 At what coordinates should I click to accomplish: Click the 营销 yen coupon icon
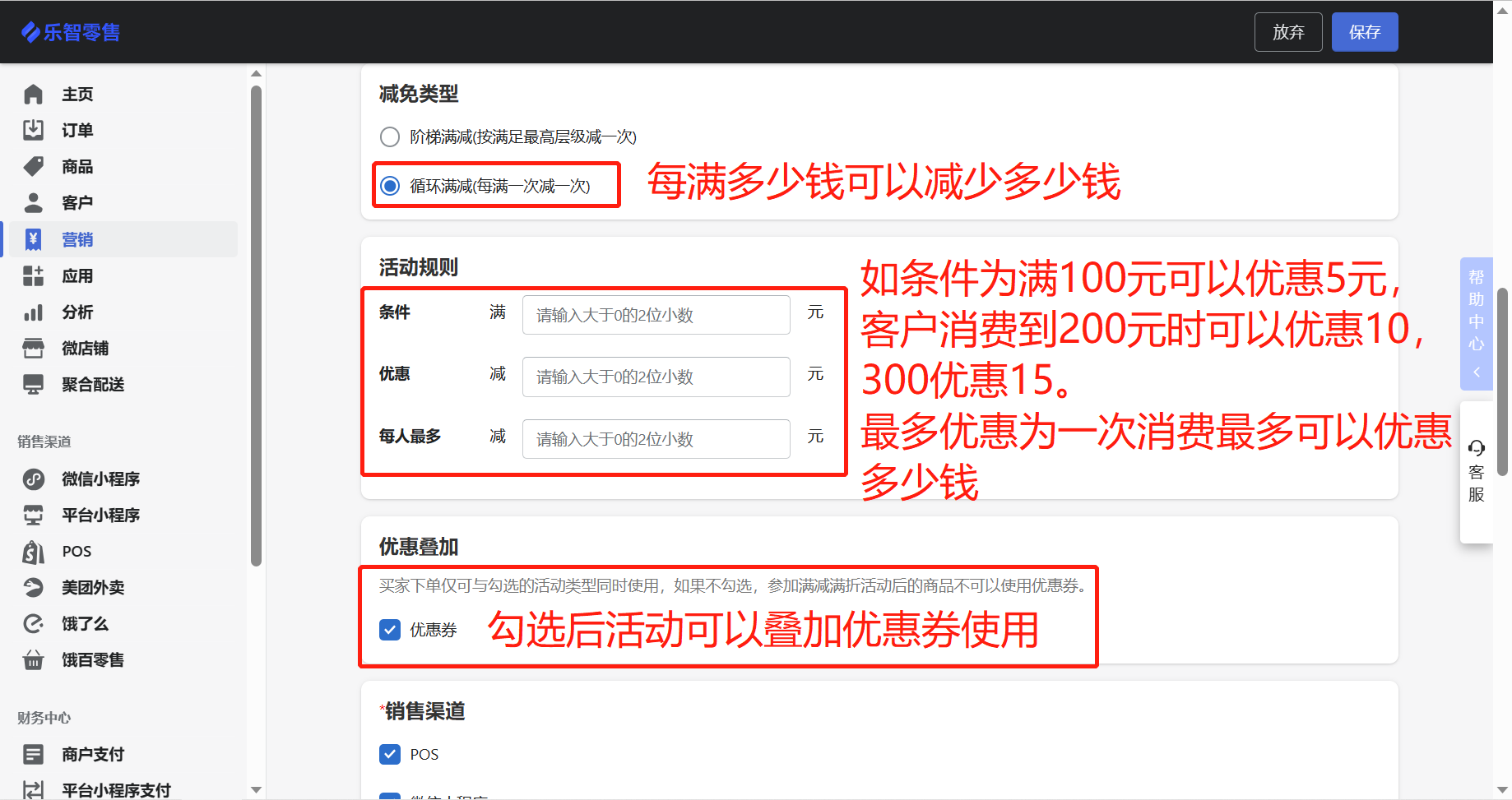(x=33, y=239)
